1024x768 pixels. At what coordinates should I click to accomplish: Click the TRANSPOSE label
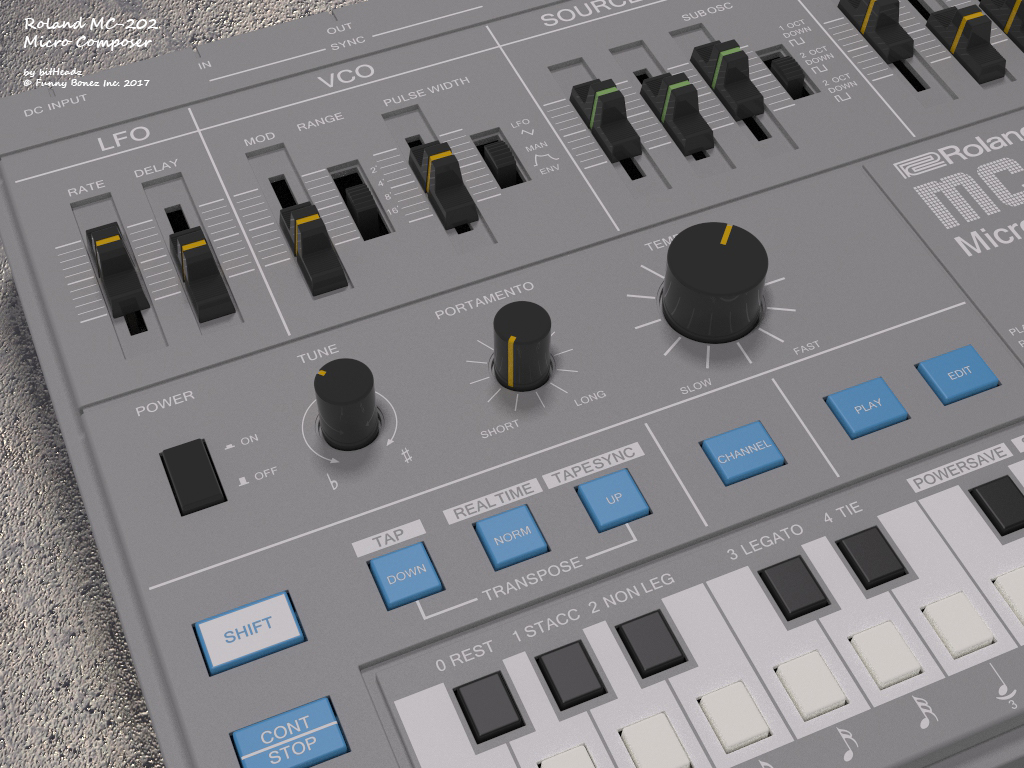click(x=532, y=579)
